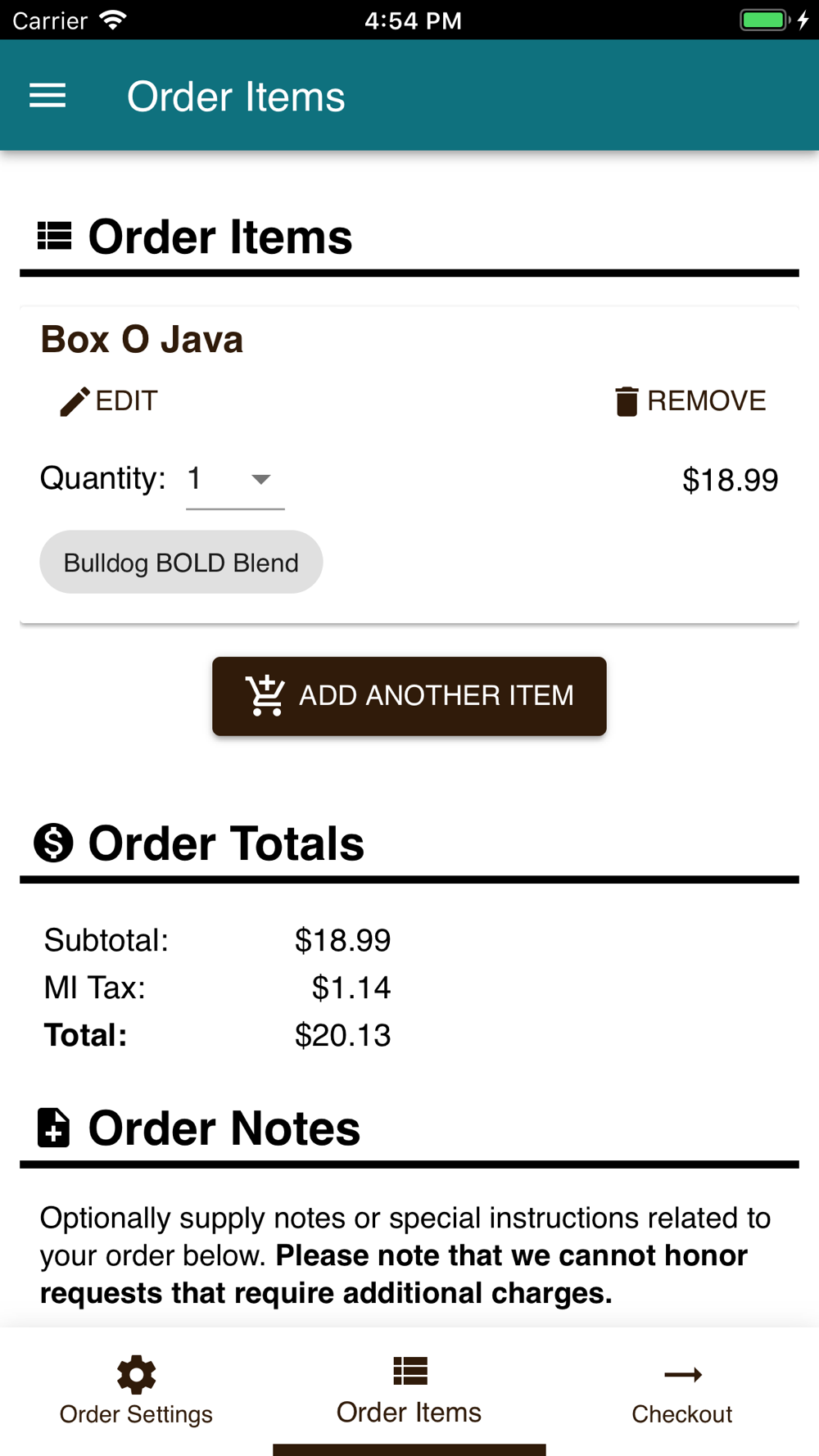
Task: Select the Order Items bottom tab label
Action: 409,1413
